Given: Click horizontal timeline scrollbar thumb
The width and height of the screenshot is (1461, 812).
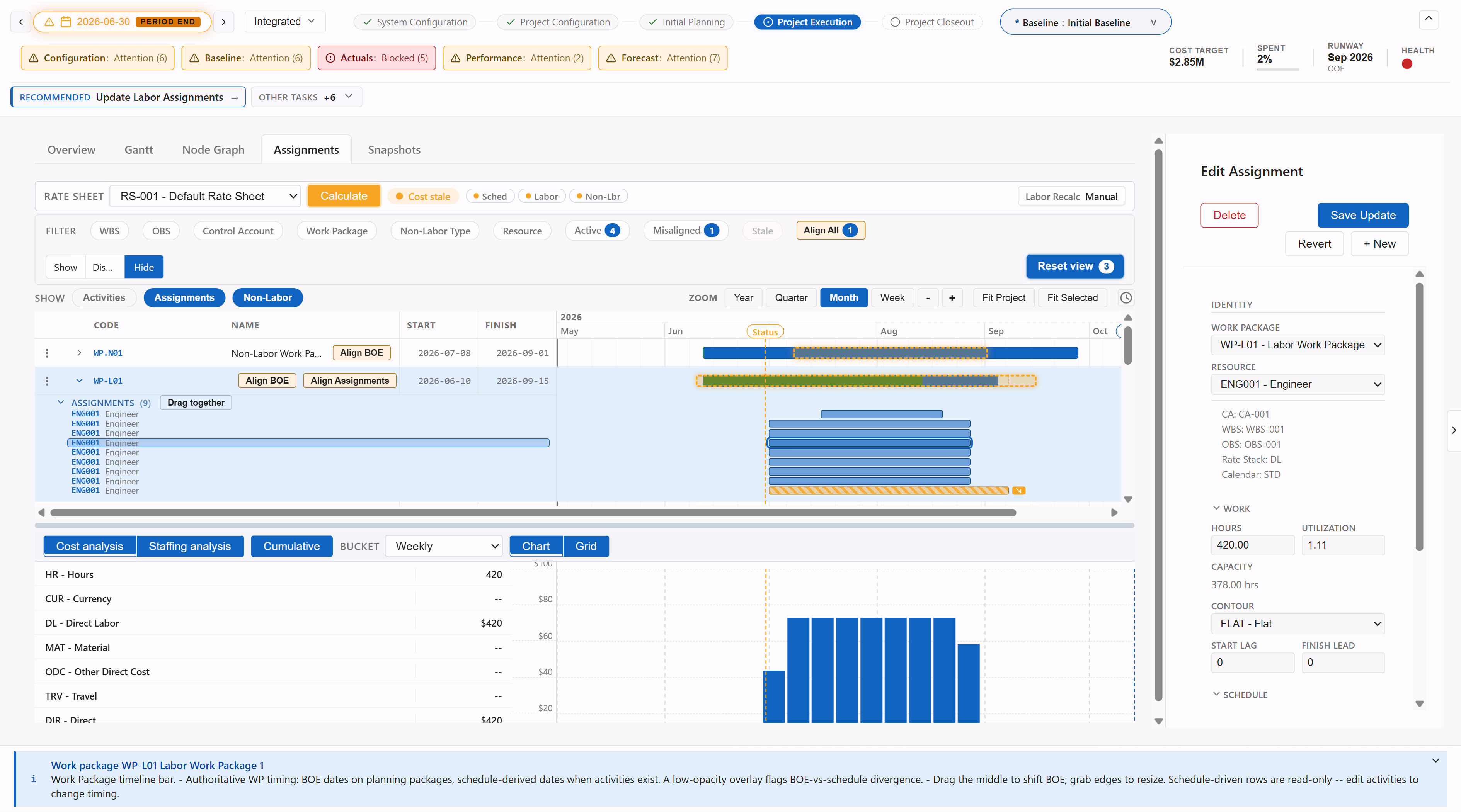Looking at the screenshot, I should (x=533, y=513).
